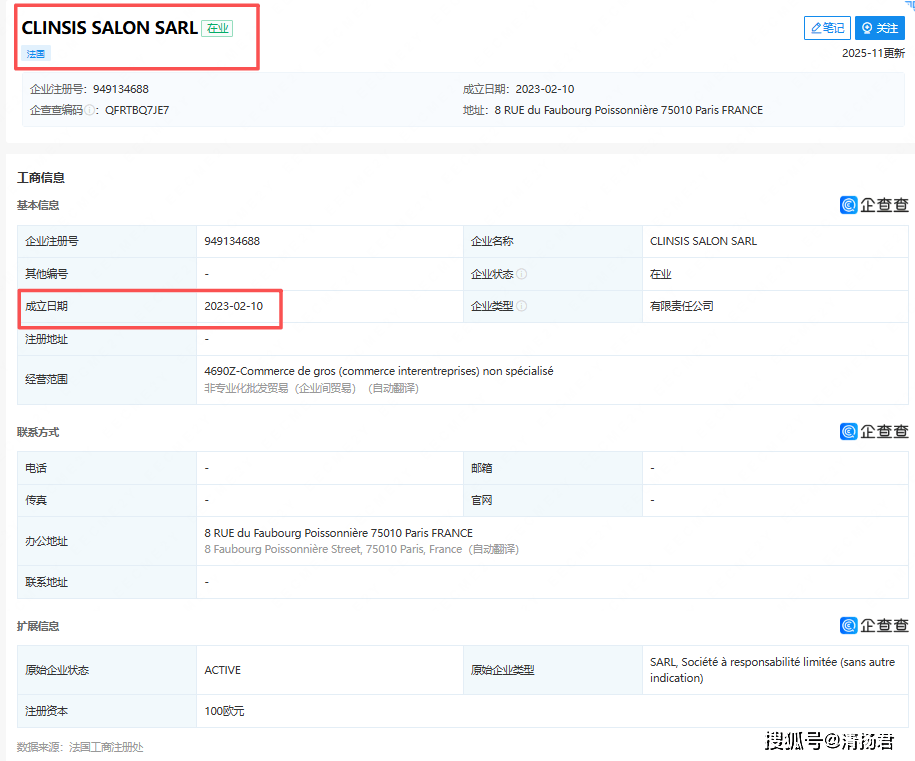915x761 pixels.
Task: Click the 注册资本 value 100欧元
Action: (224, 711)
